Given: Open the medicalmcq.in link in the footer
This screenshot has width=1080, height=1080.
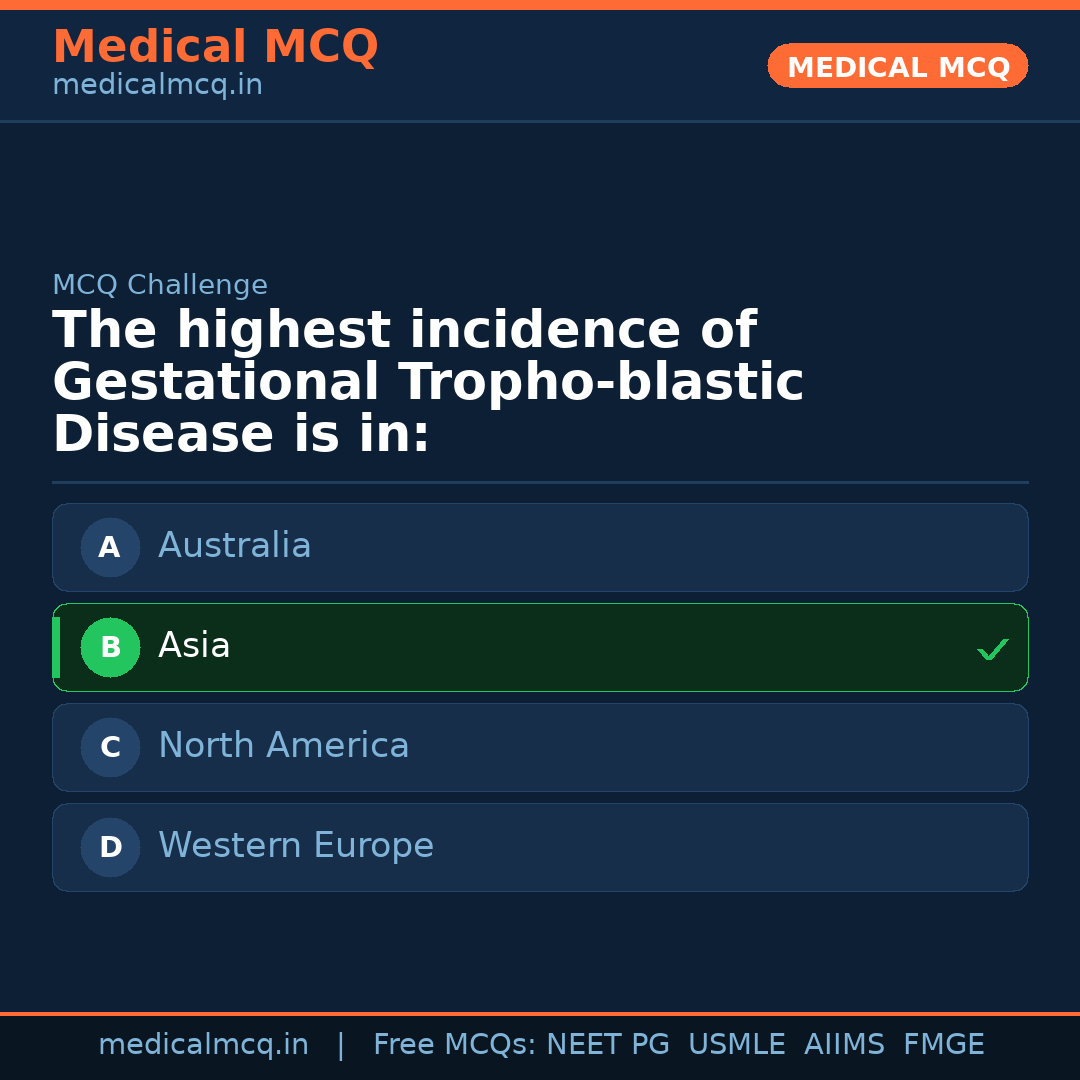Looking at the screenshot, I should 203,1045.
